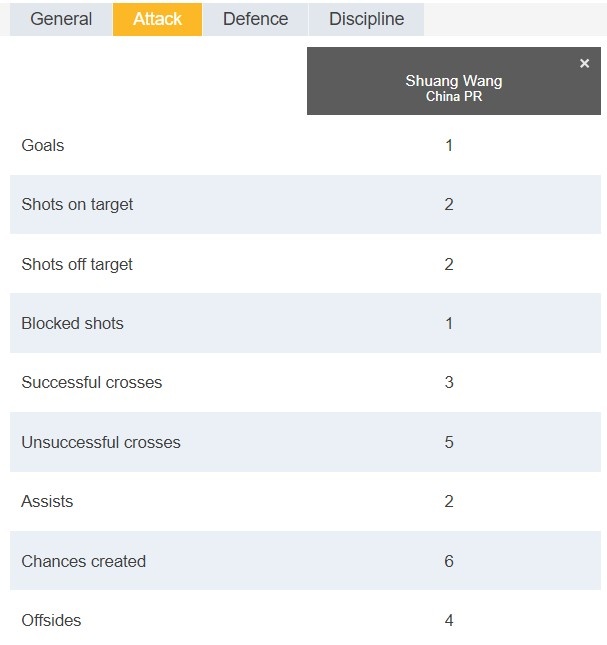Click the Unsuccessful crosses value 5
The width and height of the screenshot is (607, 645).
click(449, 442)
